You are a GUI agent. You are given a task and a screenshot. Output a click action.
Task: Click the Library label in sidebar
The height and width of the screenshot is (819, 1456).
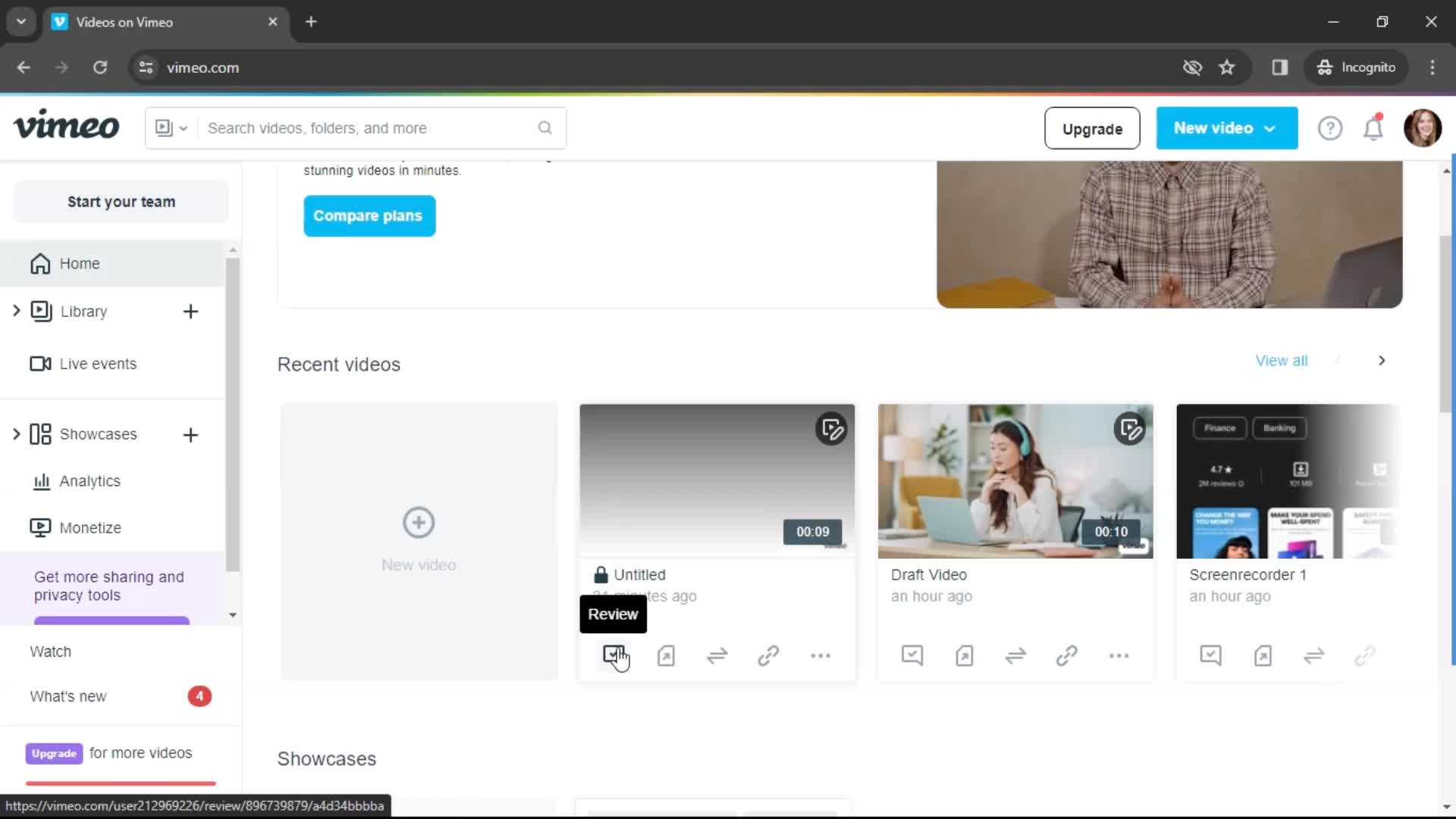pyautogui.click(x=83, y=312)
